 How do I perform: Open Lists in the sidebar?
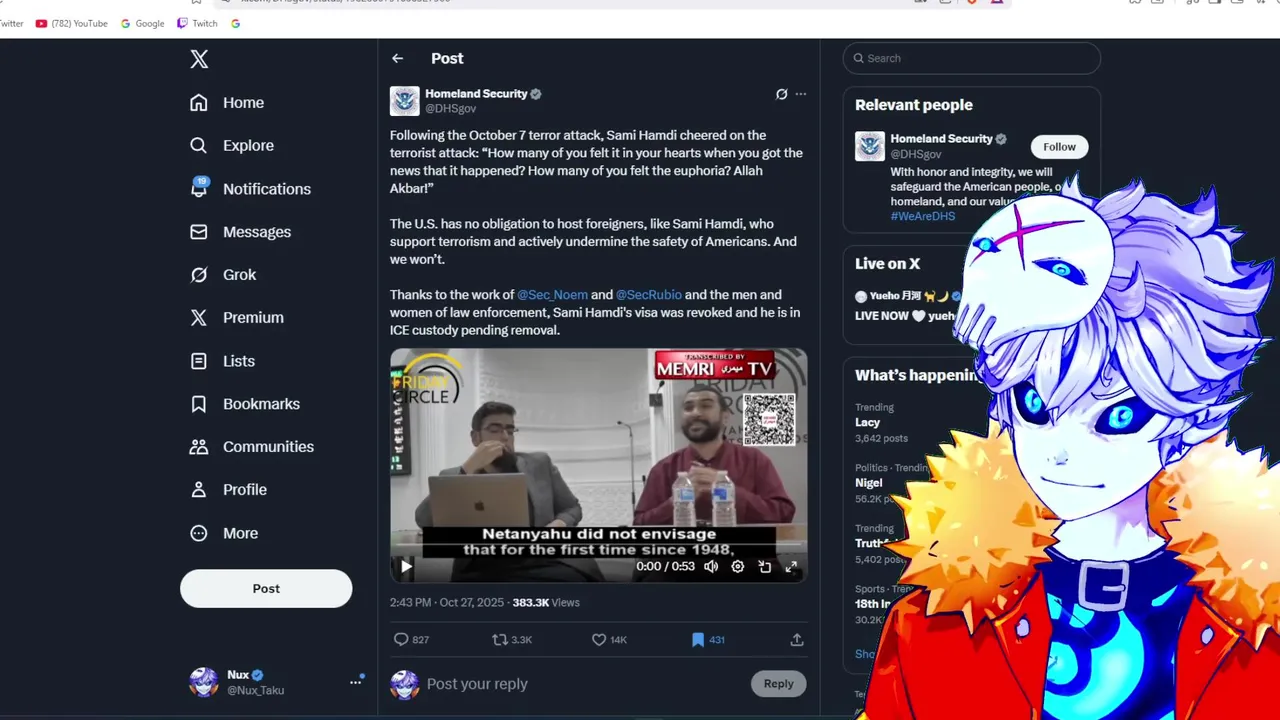click(222, 361)
